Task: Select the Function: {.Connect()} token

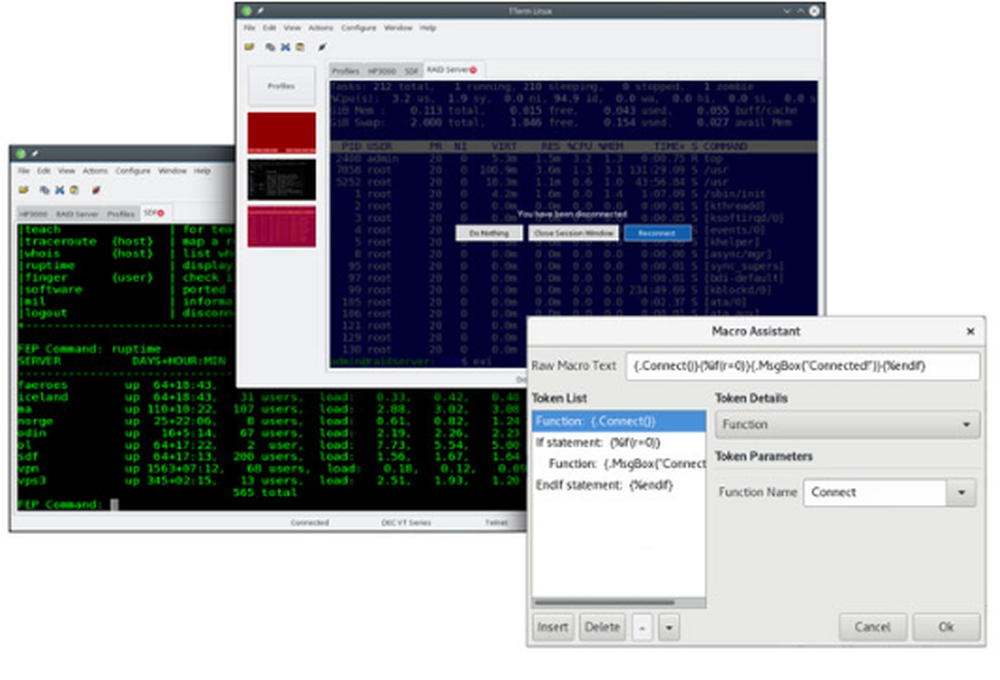Action: pos(619,422)
